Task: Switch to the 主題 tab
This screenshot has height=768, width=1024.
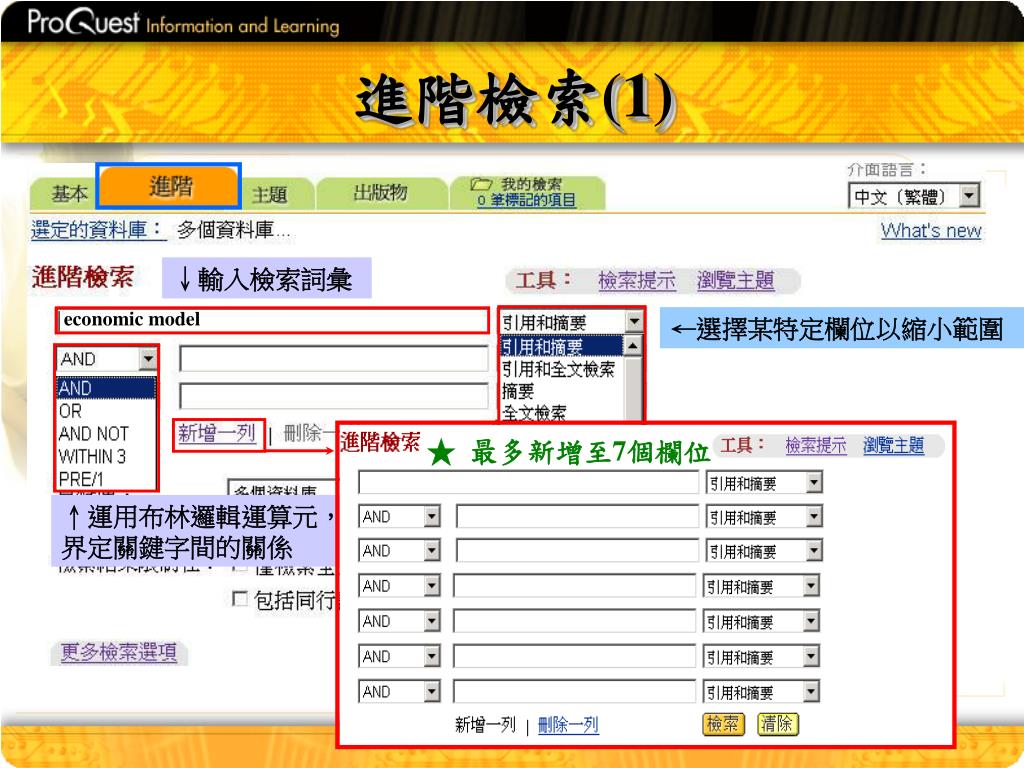Action: point(270,194)
